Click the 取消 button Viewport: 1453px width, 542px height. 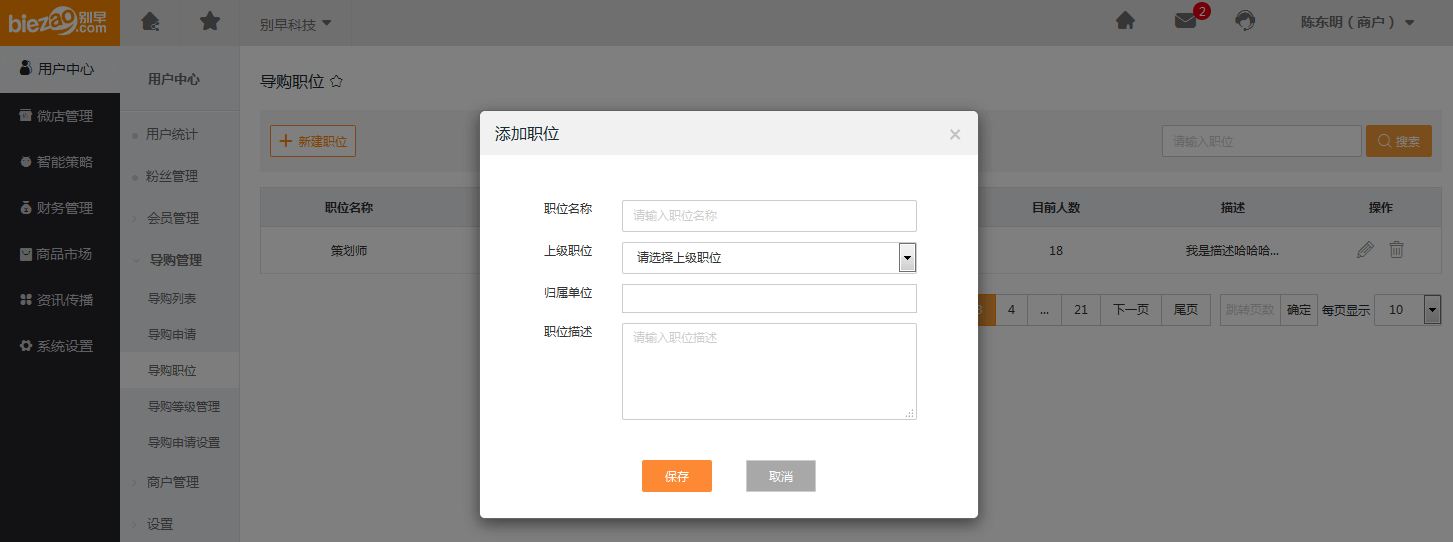(x=781, y=476)
